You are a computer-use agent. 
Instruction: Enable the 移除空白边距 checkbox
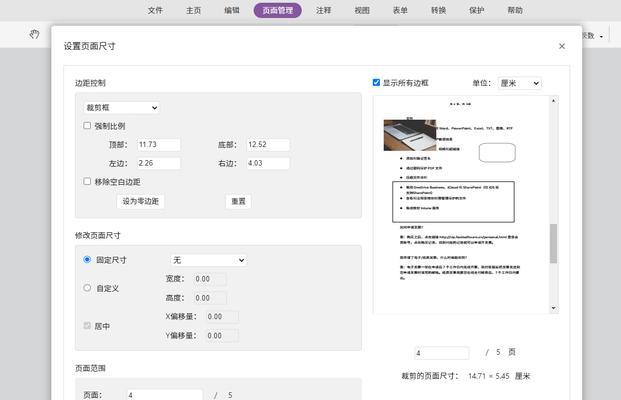(87, 181)
